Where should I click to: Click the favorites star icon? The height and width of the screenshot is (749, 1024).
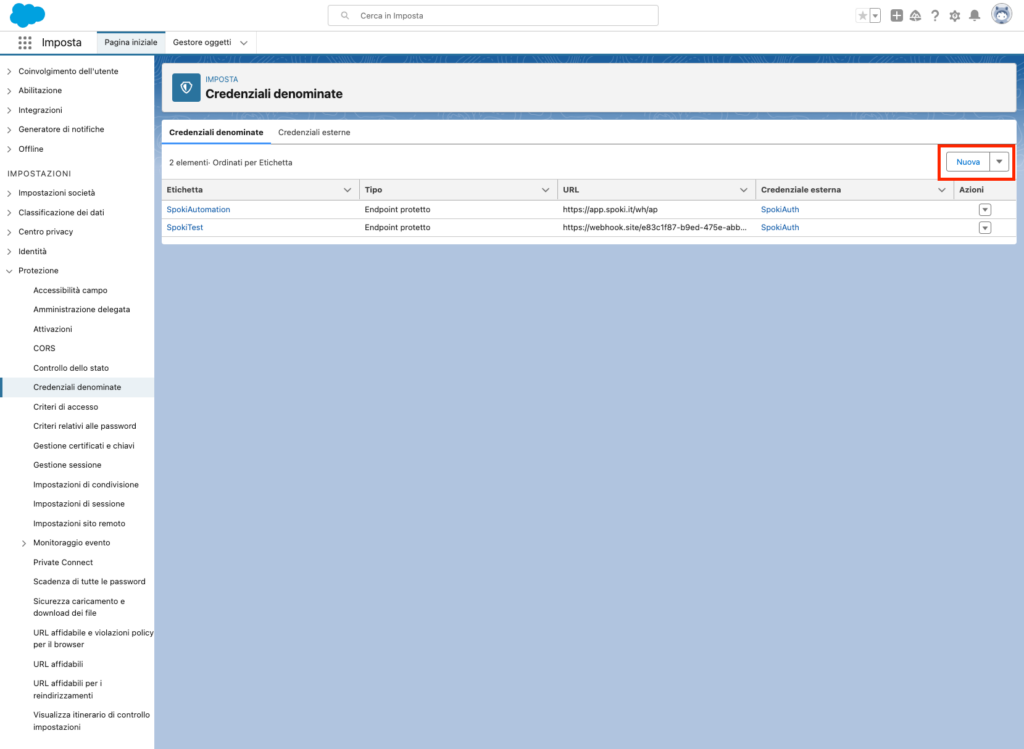pyautogui.click(x=863, y=16)
